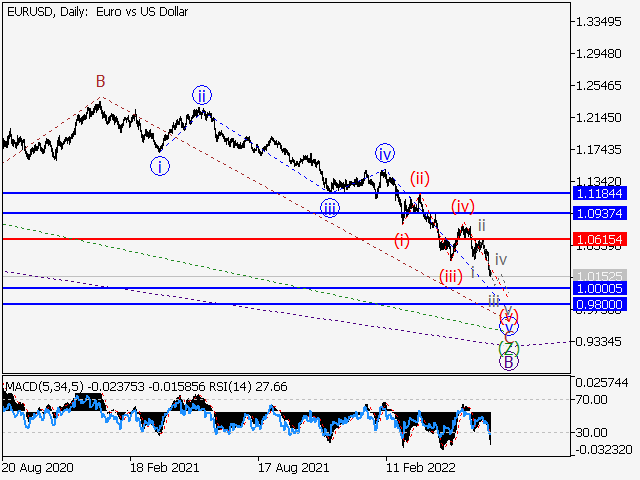Click the blue 0.98000 price level tag
This screenshot has width=640, height=480.
tap(600, 304)
